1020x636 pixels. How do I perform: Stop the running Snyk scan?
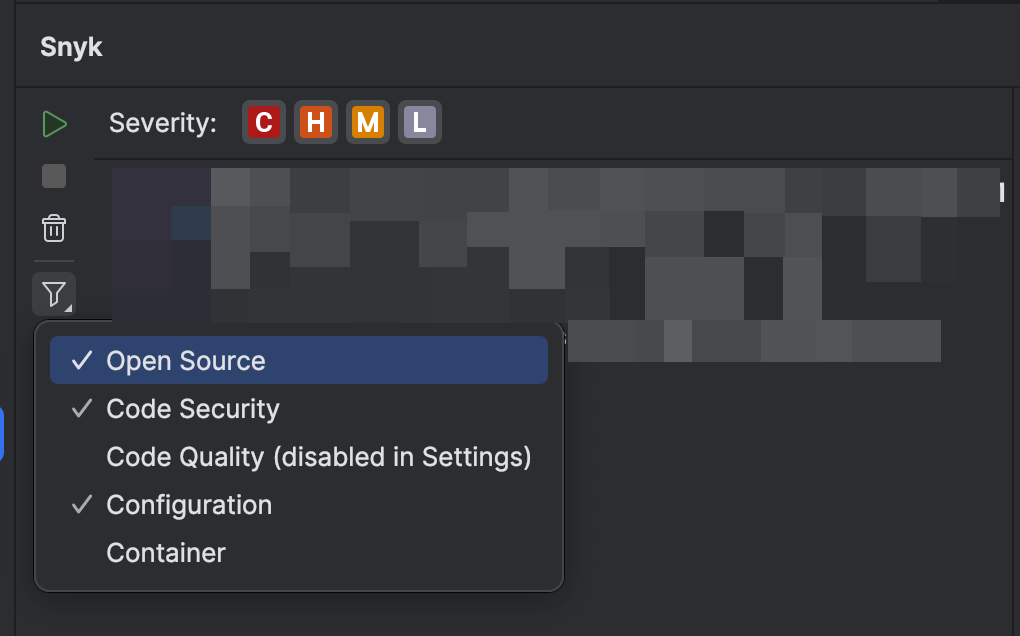pyautogui.click(x=54, y=177)
